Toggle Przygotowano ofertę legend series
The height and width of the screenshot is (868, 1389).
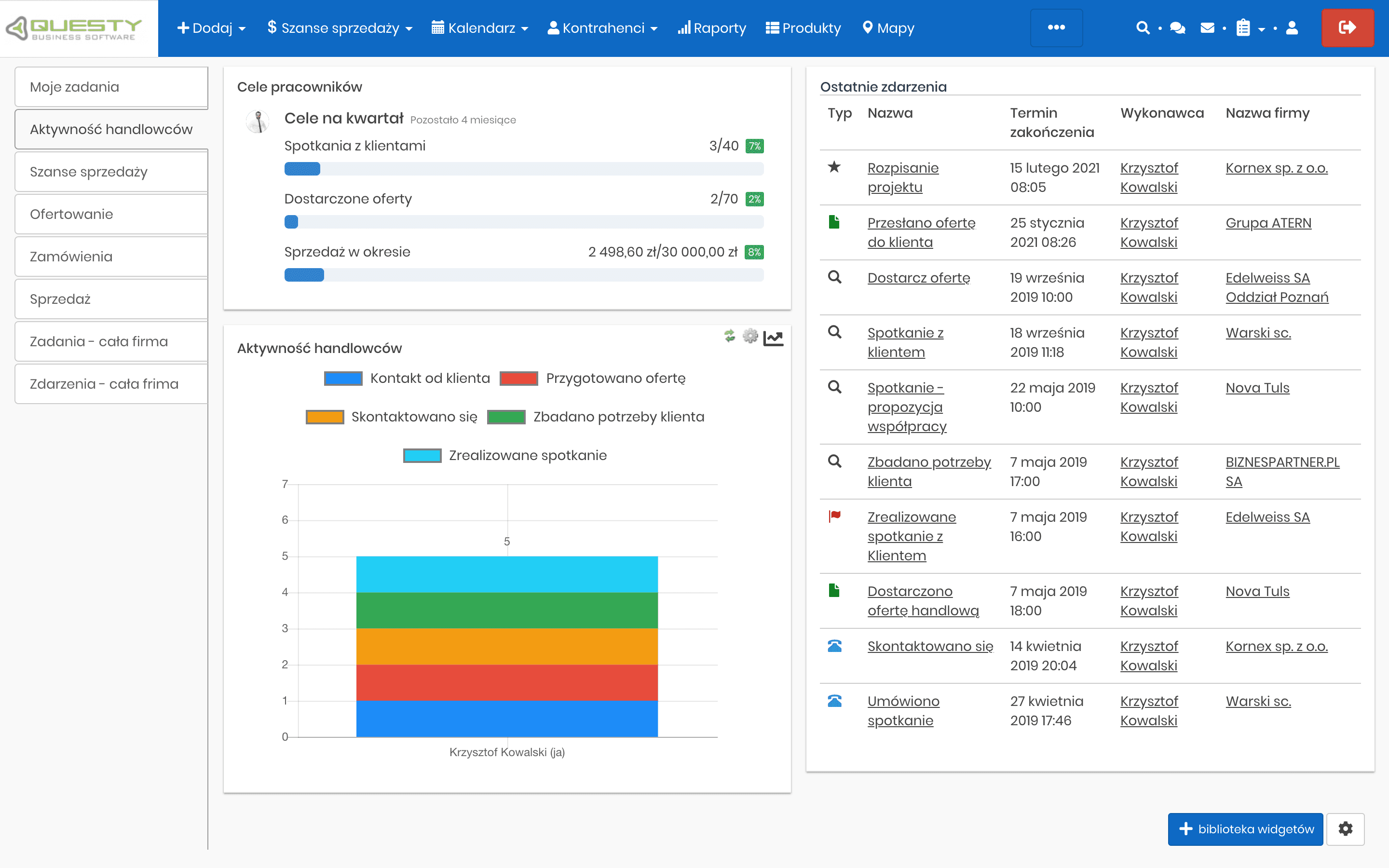pos(592,379)
